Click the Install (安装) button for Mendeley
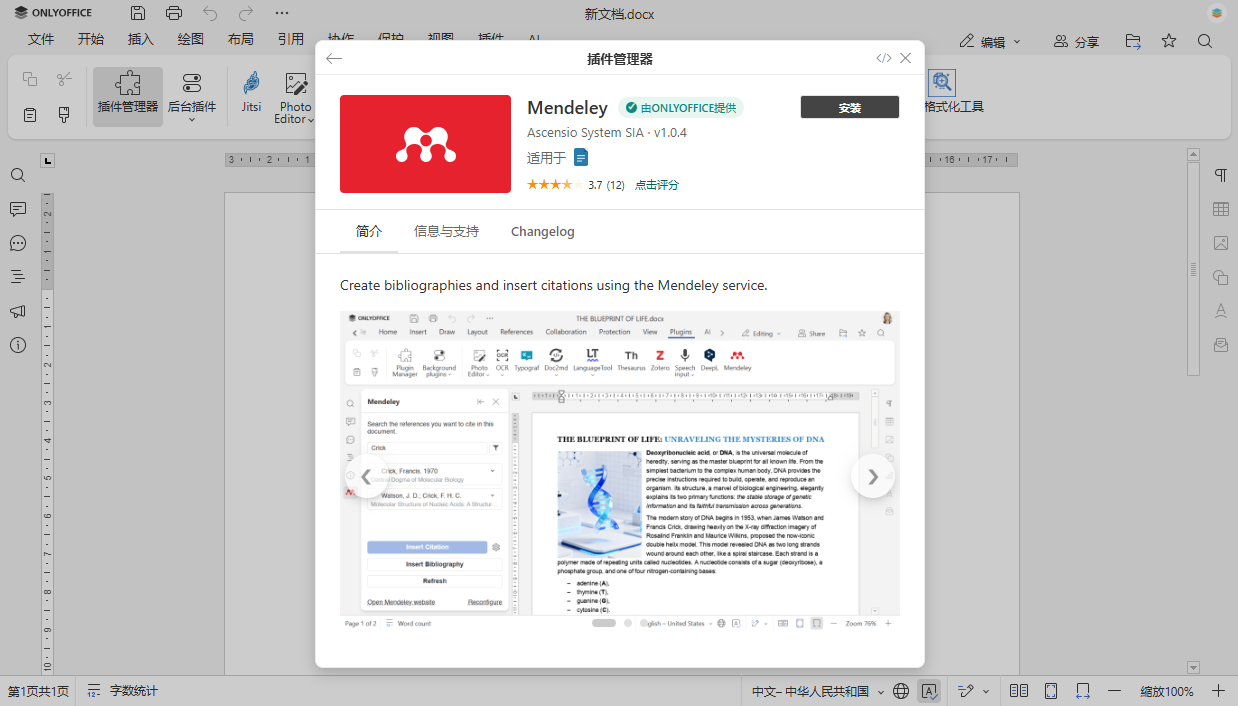Viewport: 1238px width, 706px height. tap(849, 107)
